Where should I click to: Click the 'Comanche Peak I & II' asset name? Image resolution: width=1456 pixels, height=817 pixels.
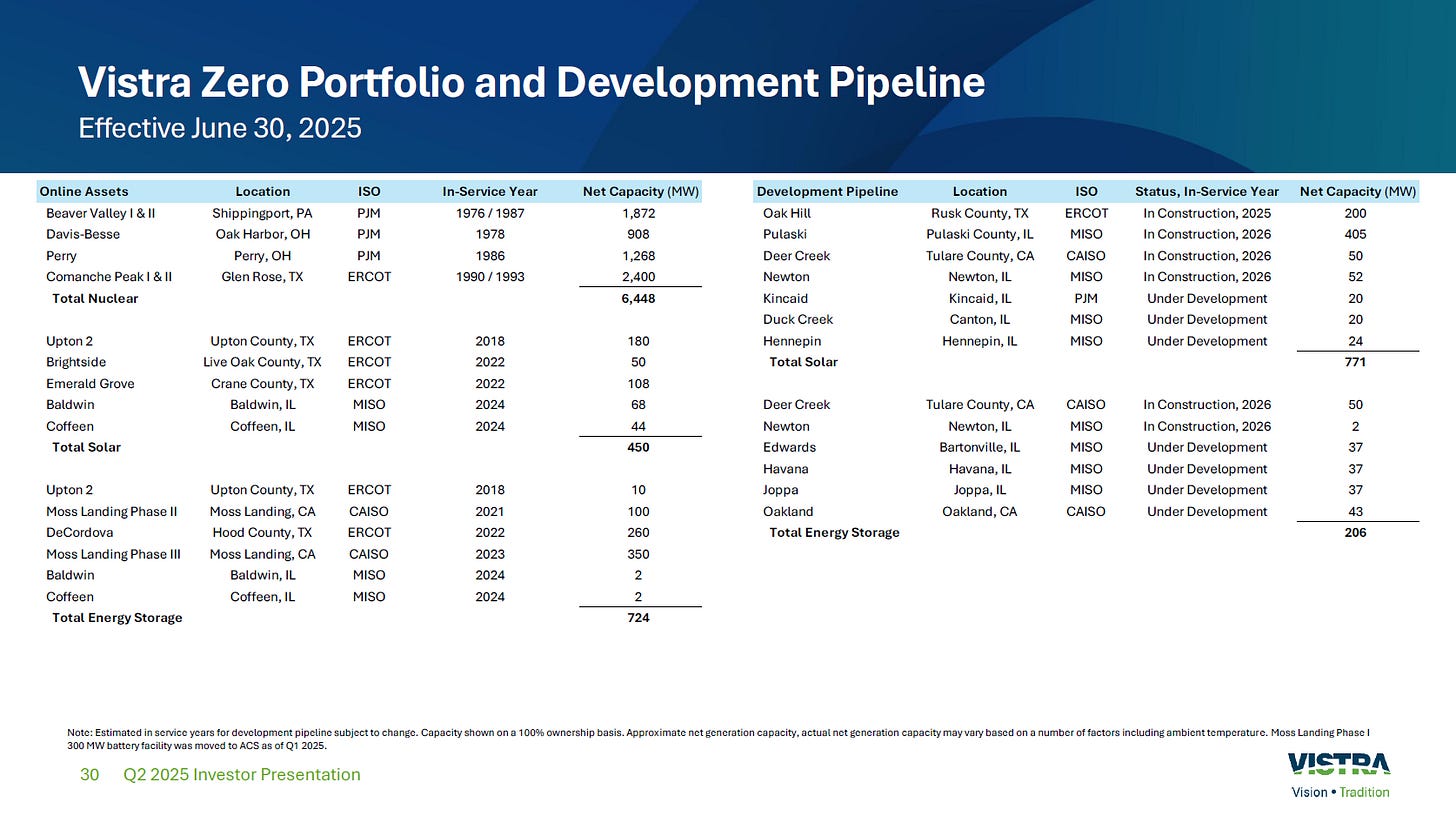109,276
